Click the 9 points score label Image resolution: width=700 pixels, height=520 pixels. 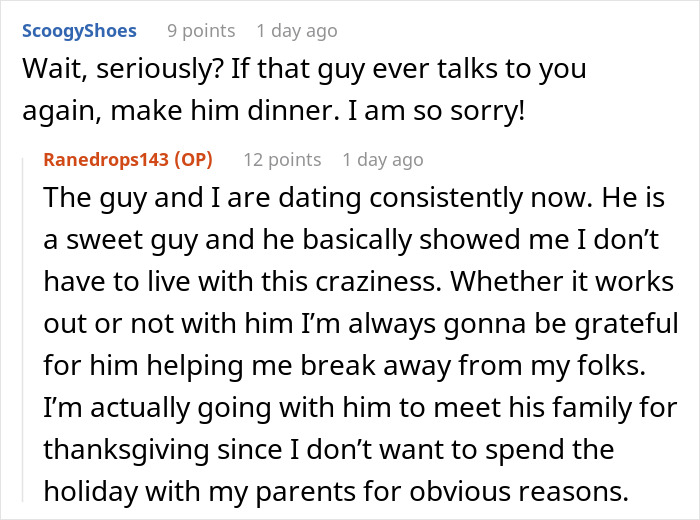(x=201, y=31)
